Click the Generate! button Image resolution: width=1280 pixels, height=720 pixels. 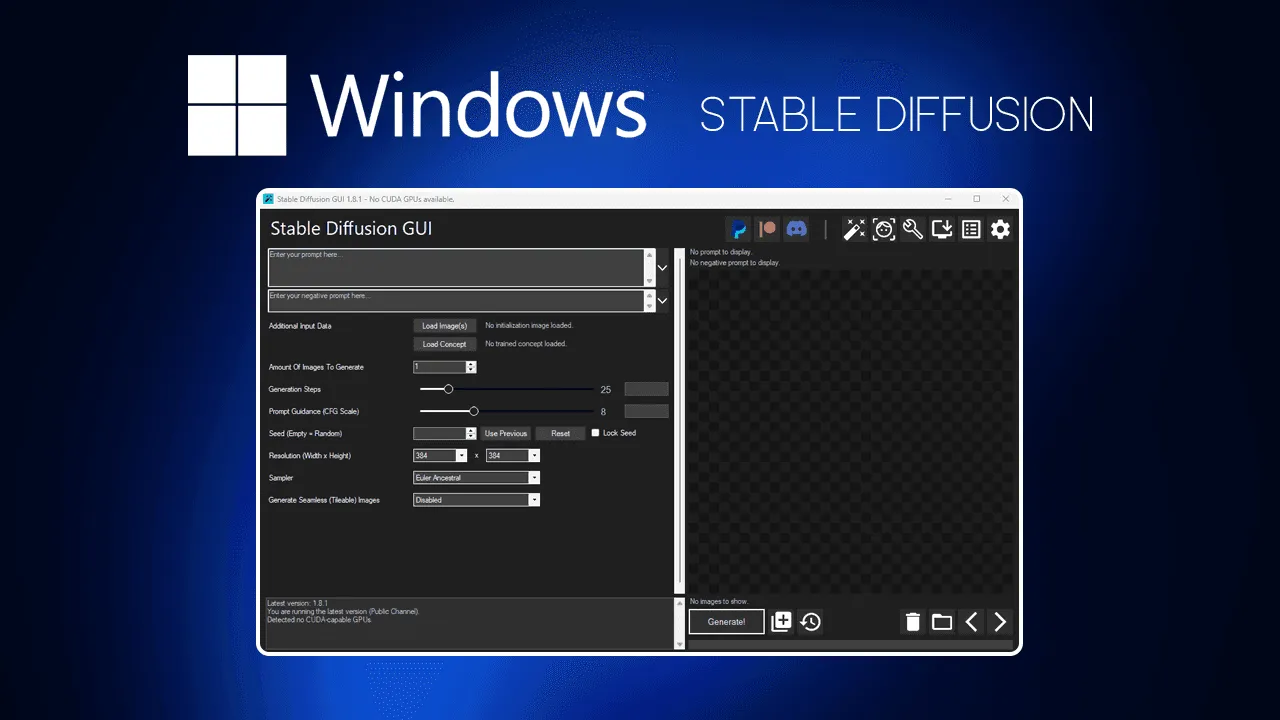(726, 621)
